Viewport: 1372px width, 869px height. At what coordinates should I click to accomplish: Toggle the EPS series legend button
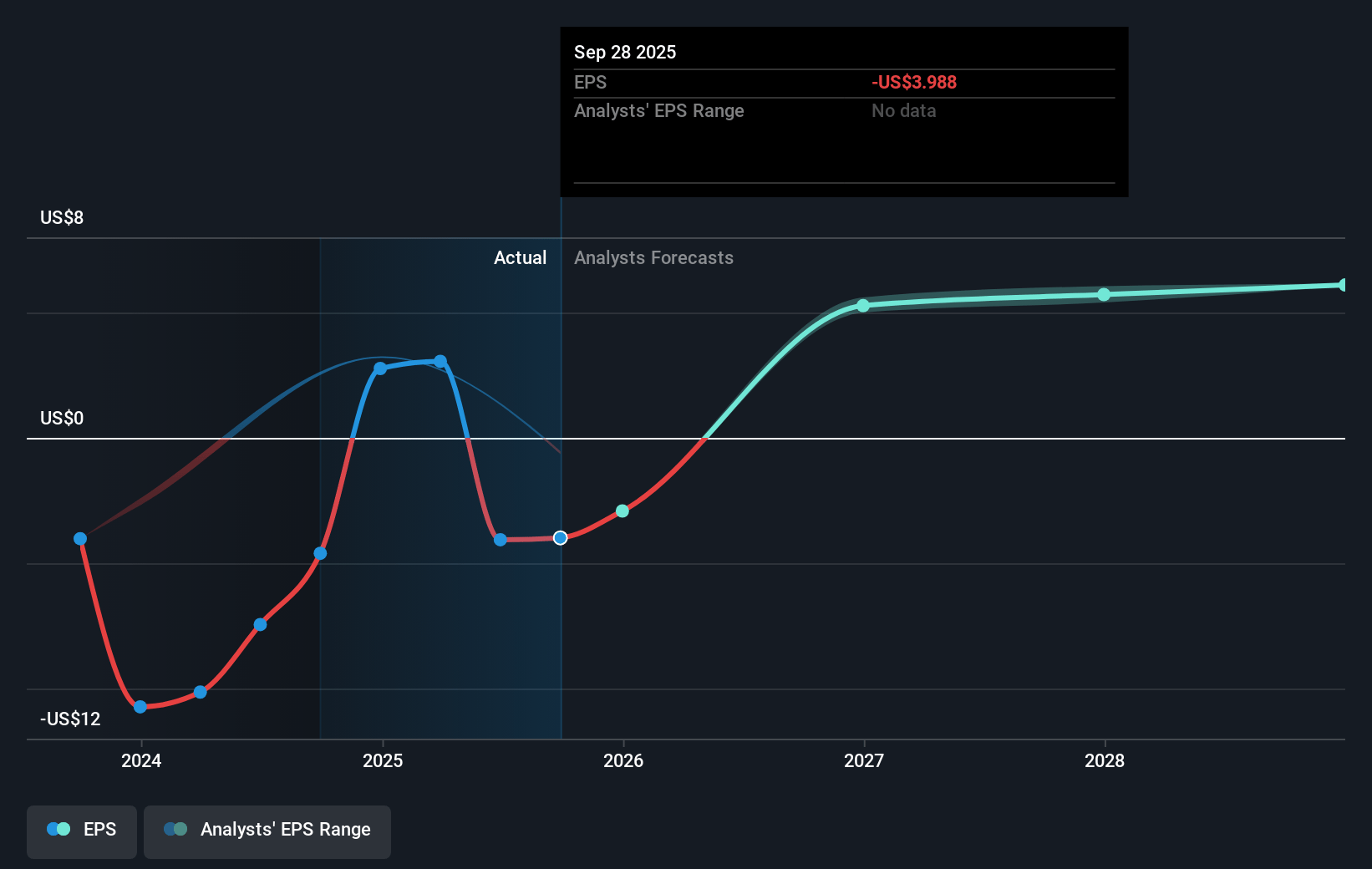pyautogui.click(x=82, y=830)
